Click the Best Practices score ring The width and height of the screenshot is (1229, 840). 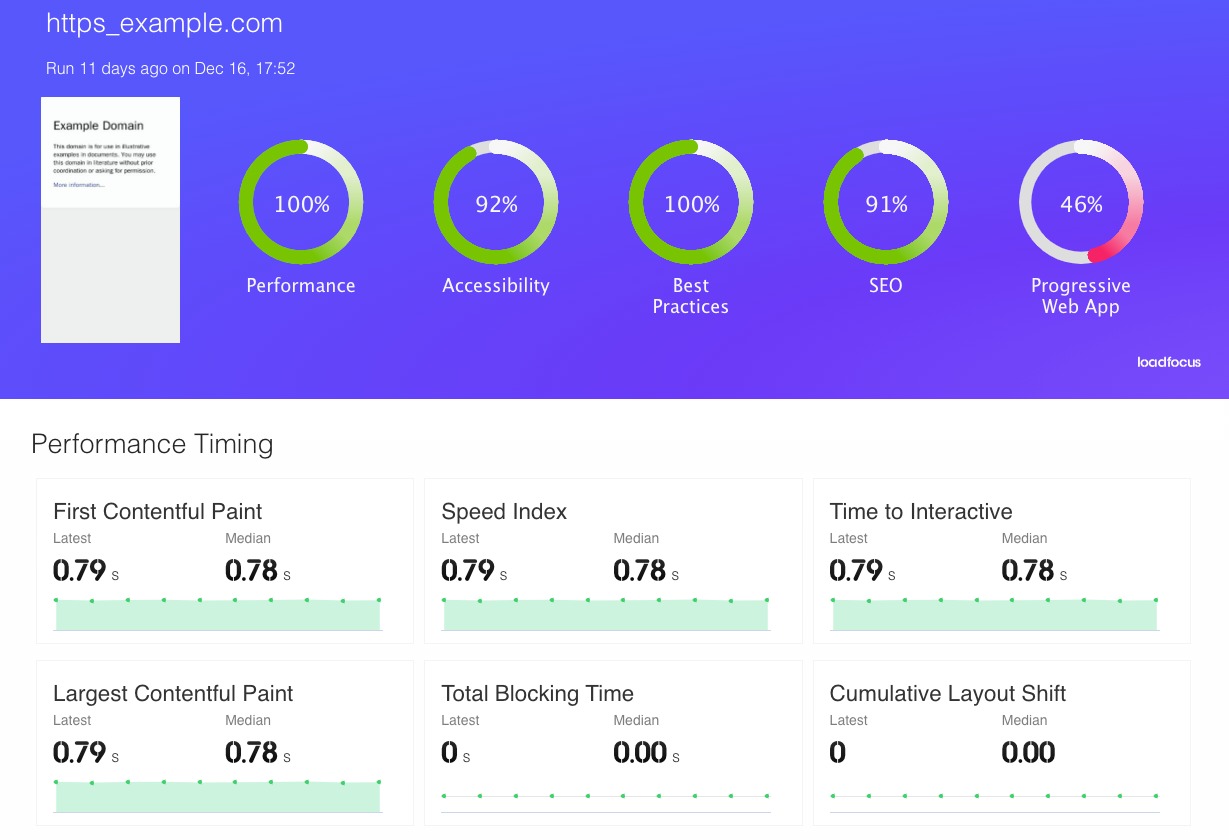(x=691, y=203)
